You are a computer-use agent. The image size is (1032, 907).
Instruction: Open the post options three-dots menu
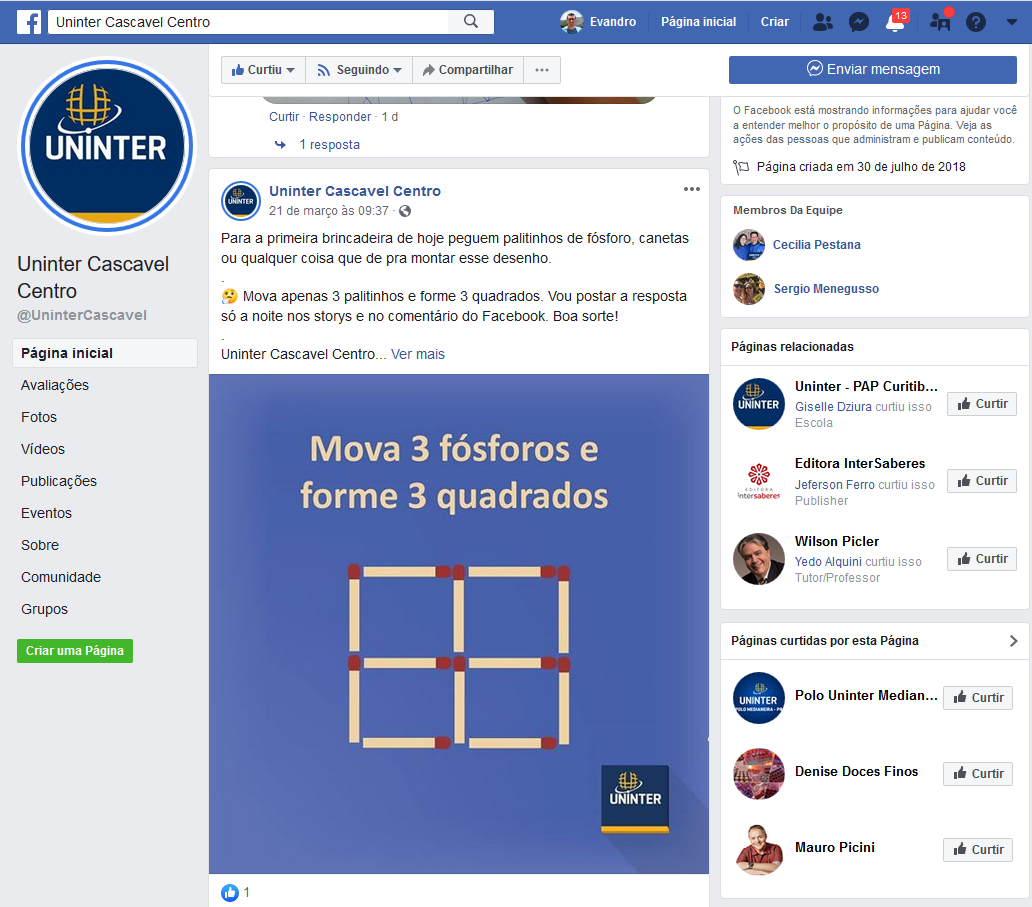pos(692,189)
